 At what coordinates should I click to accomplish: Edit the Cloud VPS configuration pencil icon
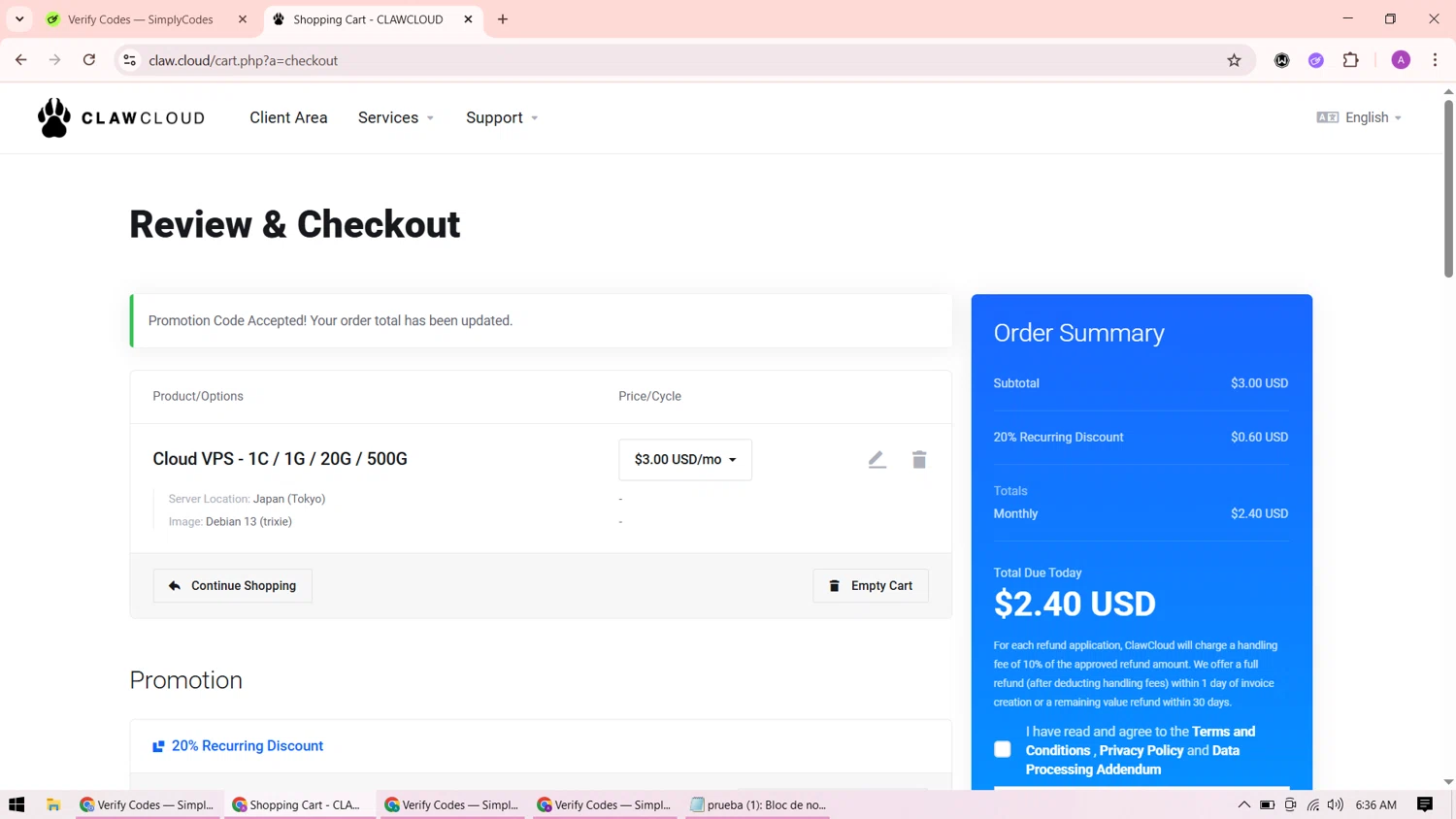(877, 460)
